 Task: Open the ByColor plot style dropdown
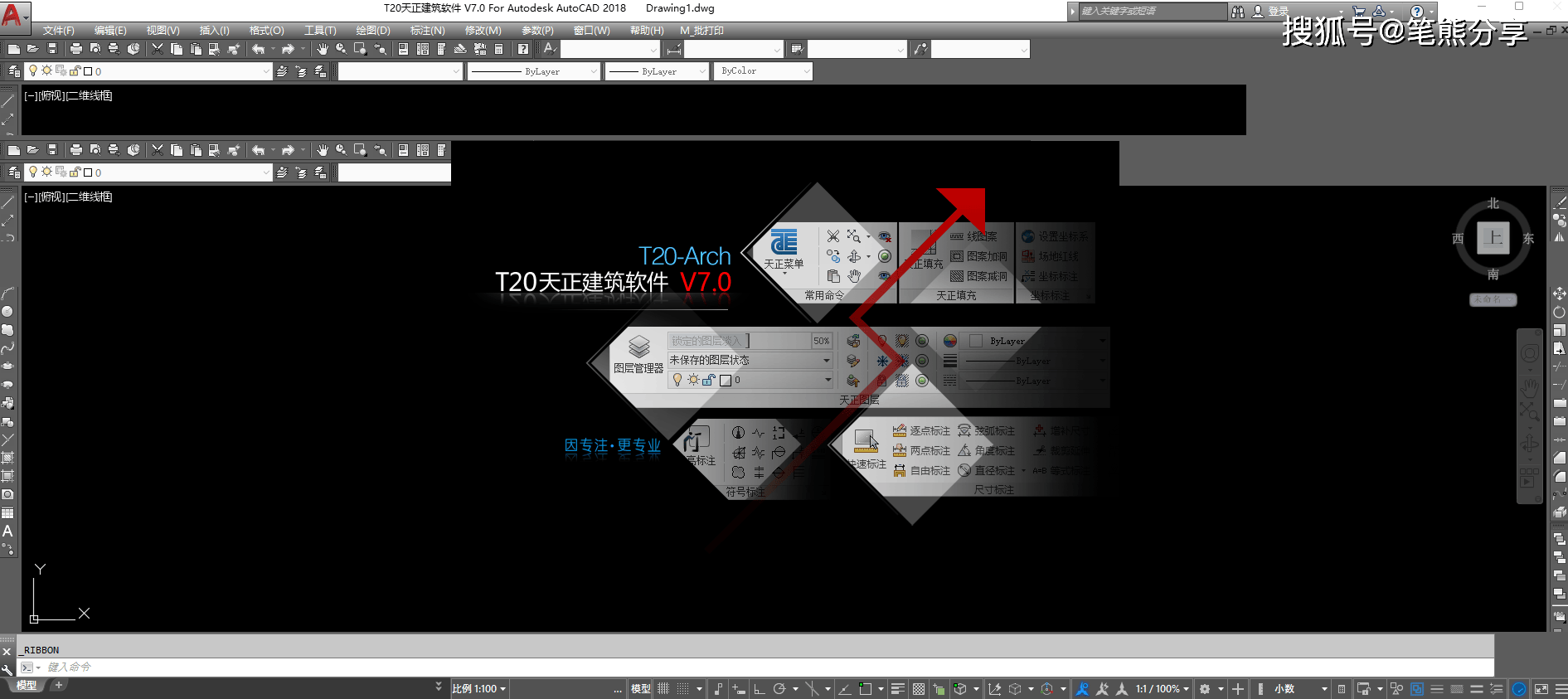pos(765,71)
